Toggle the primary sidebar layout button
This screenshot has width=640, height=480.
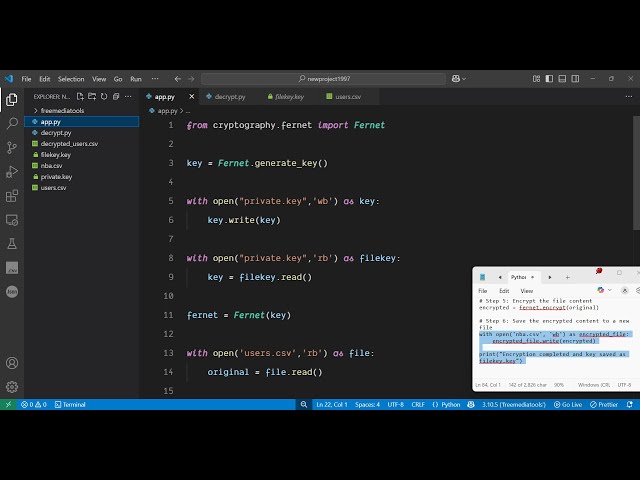tap(549, 79)
